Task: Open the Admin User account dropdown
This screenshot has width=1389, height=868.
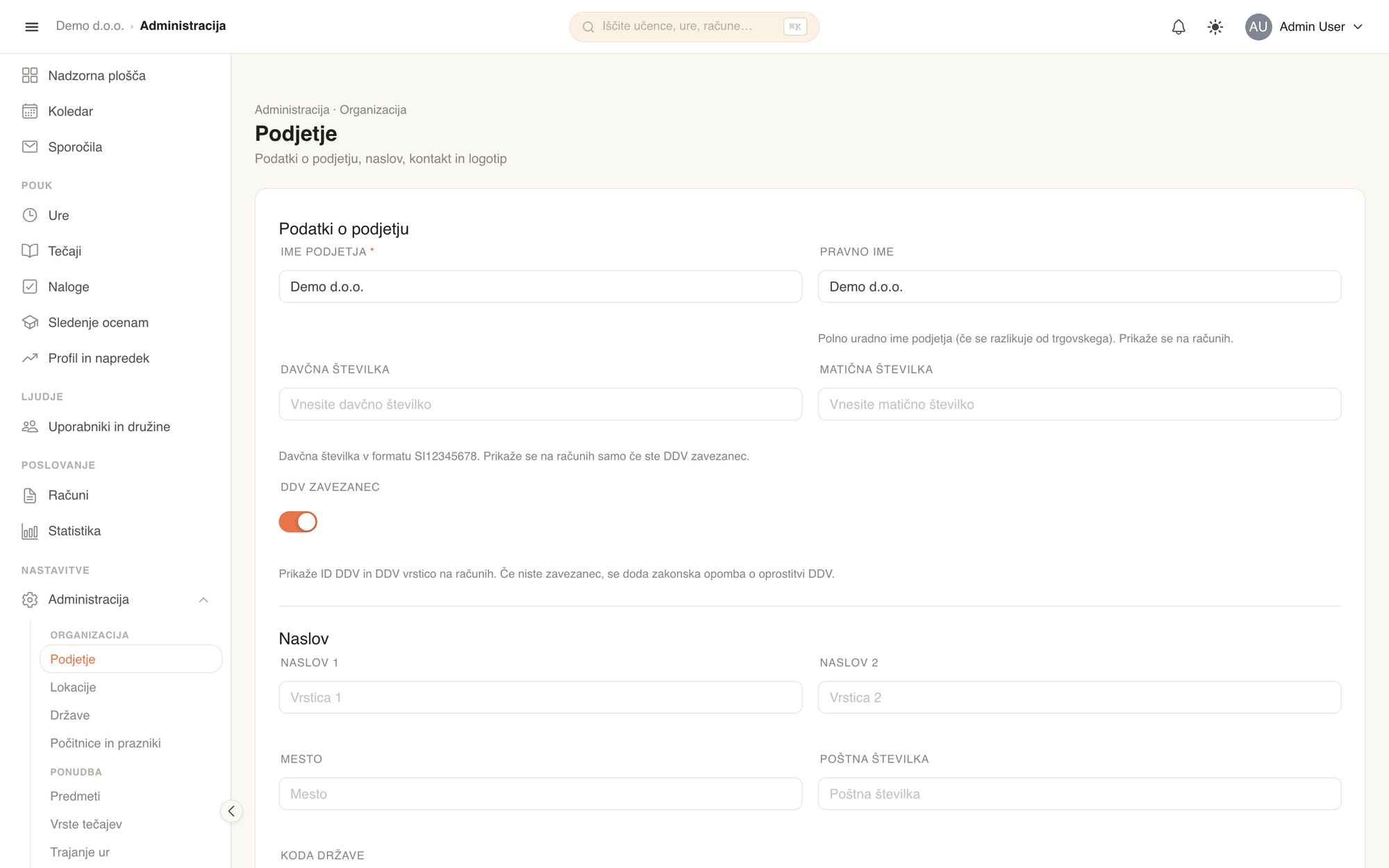Action: 1305,26
